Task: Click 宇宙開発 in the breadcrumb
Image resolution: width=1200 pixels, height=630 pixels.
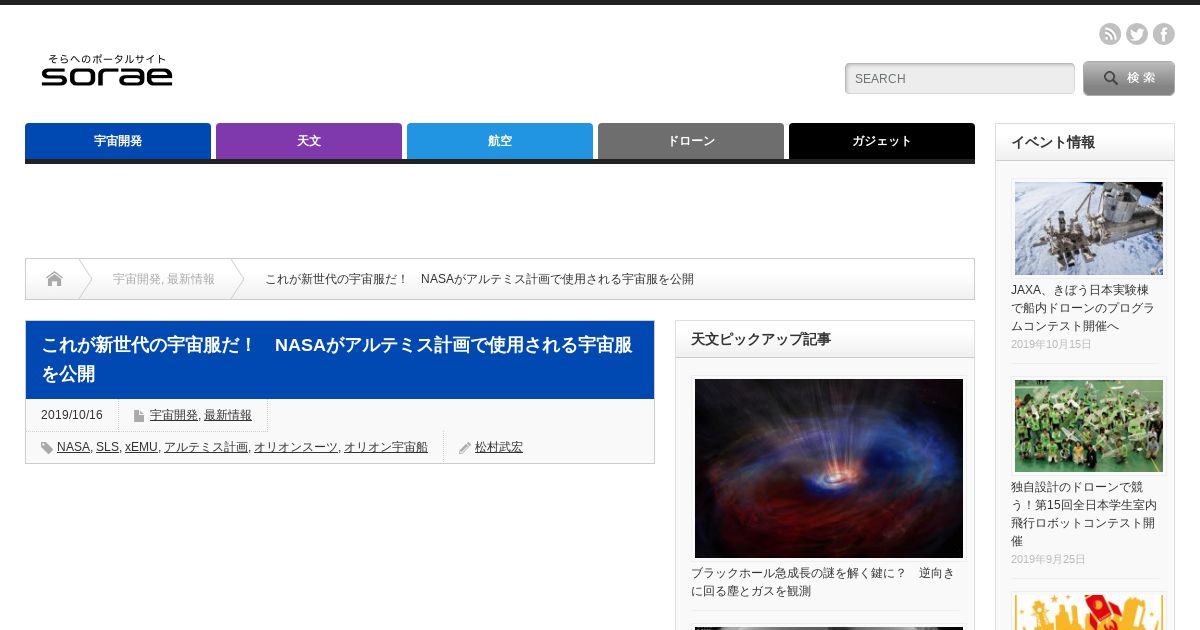Action: coord(136,279)
